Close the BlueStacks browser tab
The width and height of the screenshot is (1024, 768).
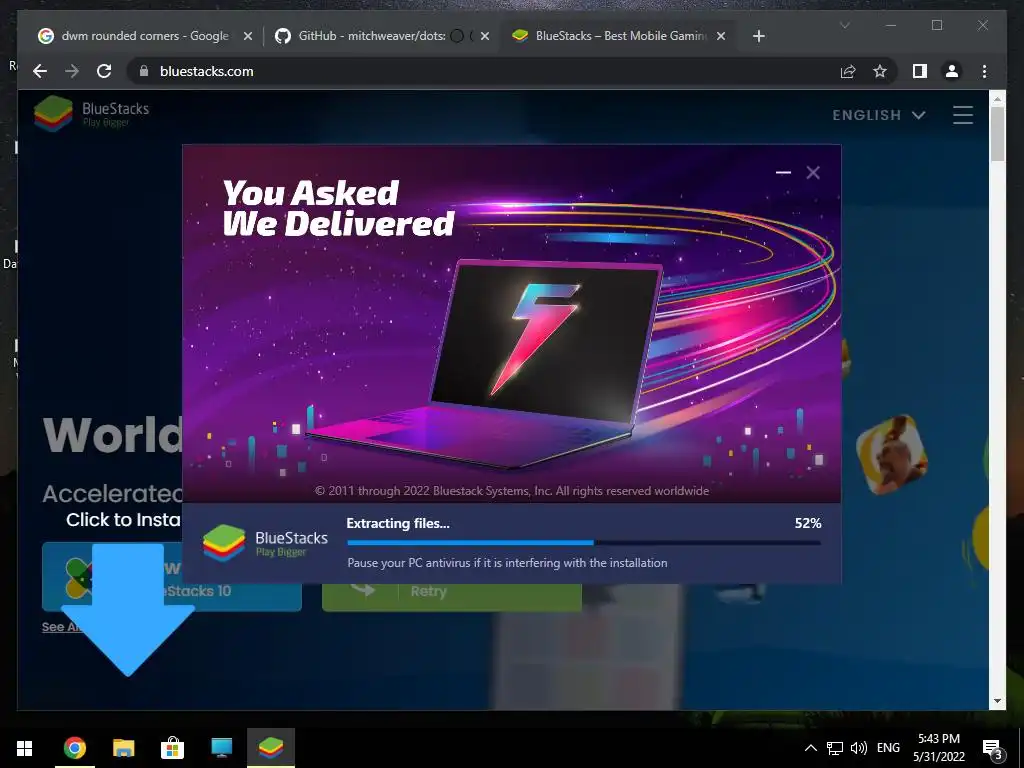click(x=721, y=36)
